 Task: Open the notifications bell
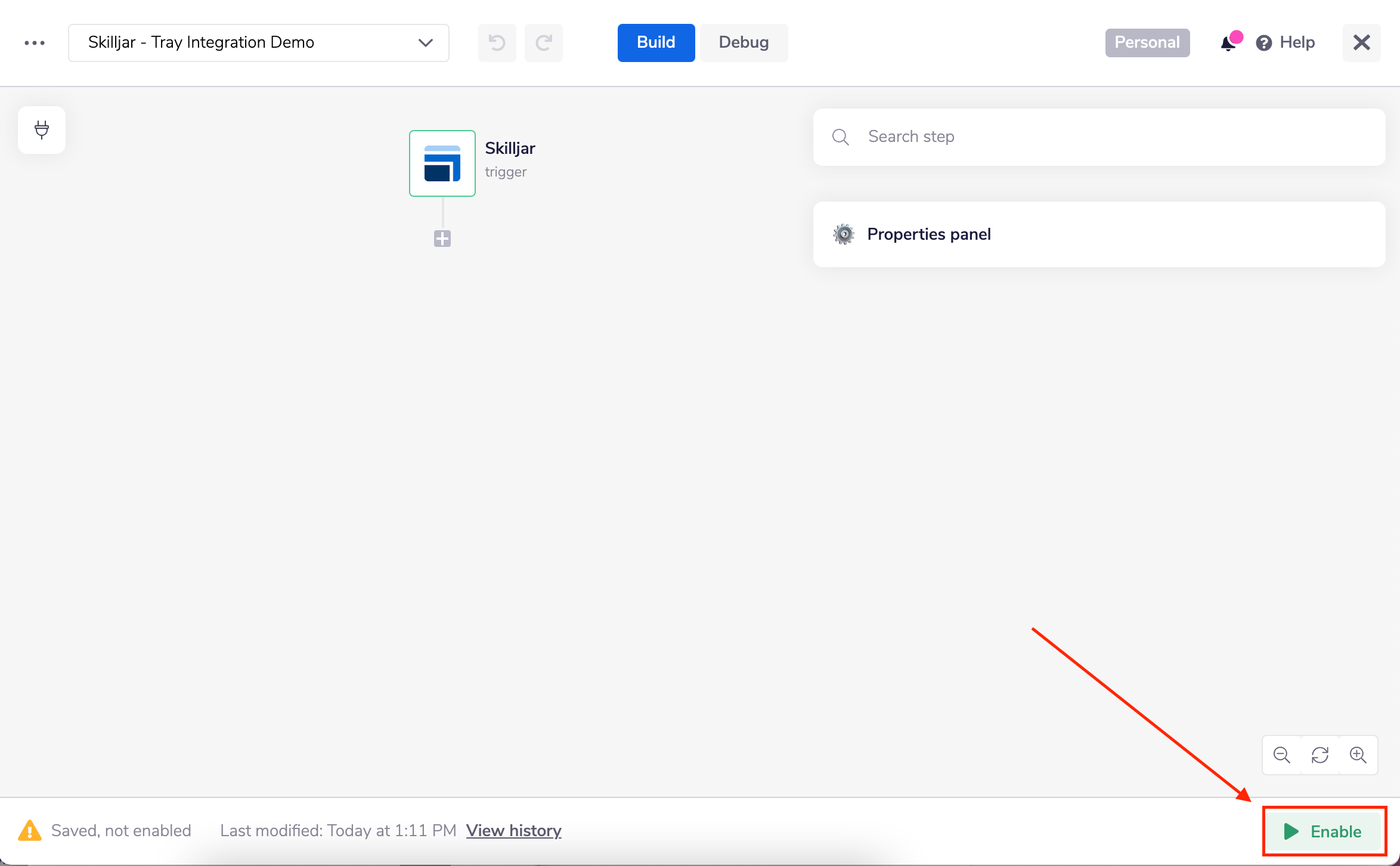[x=1228, y=43]
